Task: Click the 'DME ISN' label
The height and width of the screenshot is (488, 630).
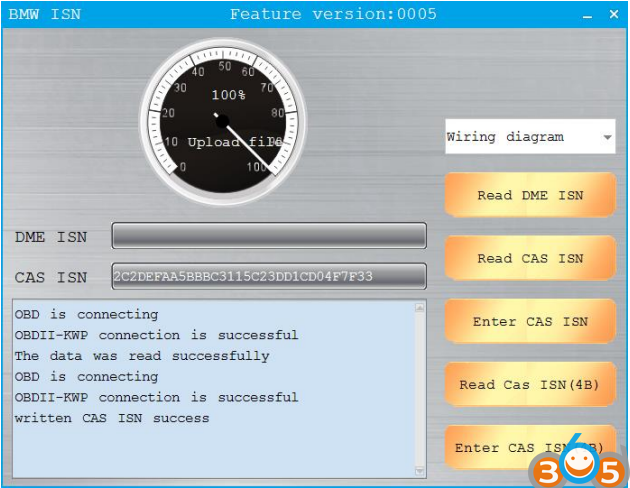Action: coord(51,237)
